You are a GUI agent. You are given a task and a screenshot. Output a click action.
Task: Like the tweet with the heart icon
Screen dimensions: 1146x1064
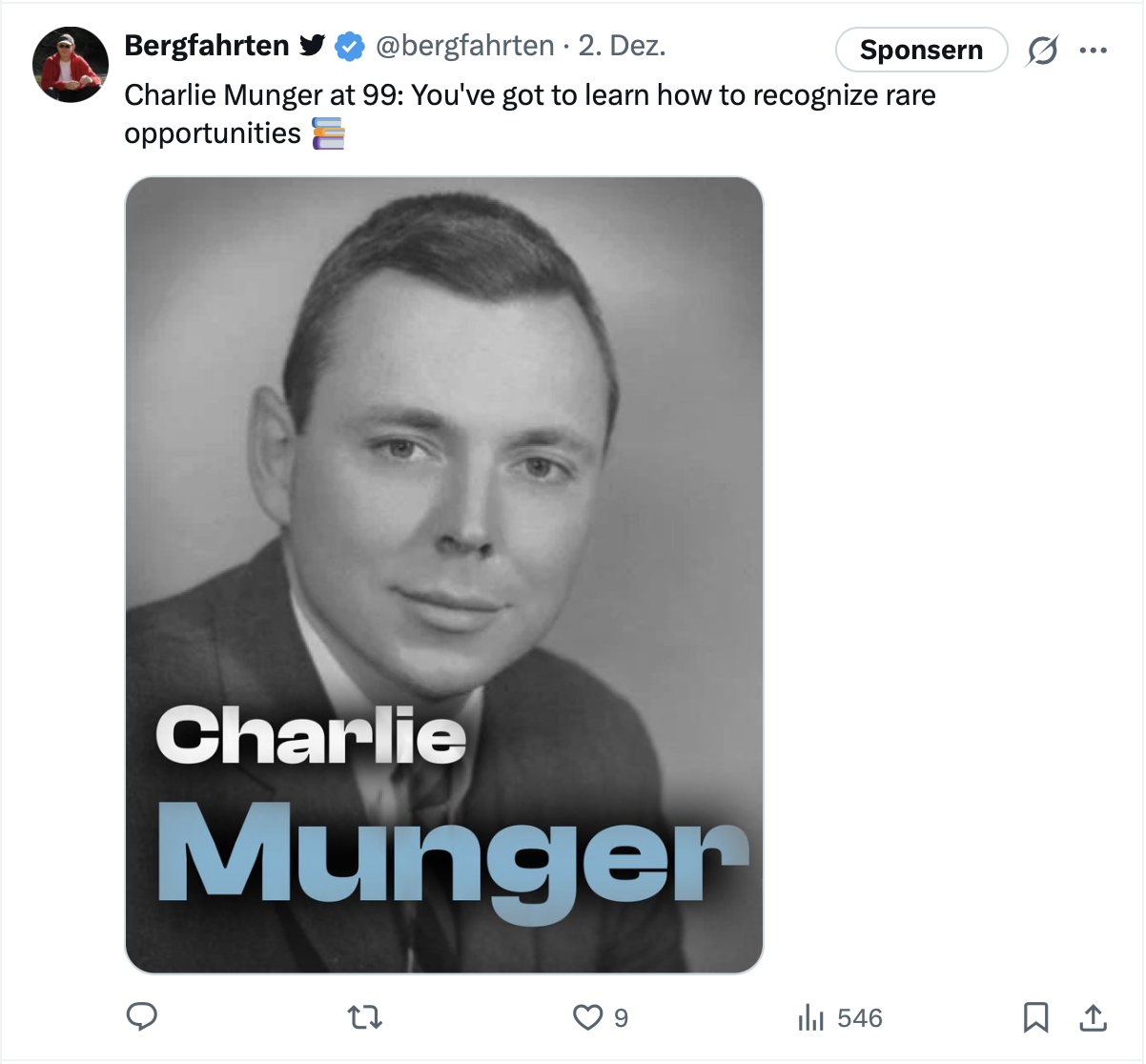(x=587, y=1017)
